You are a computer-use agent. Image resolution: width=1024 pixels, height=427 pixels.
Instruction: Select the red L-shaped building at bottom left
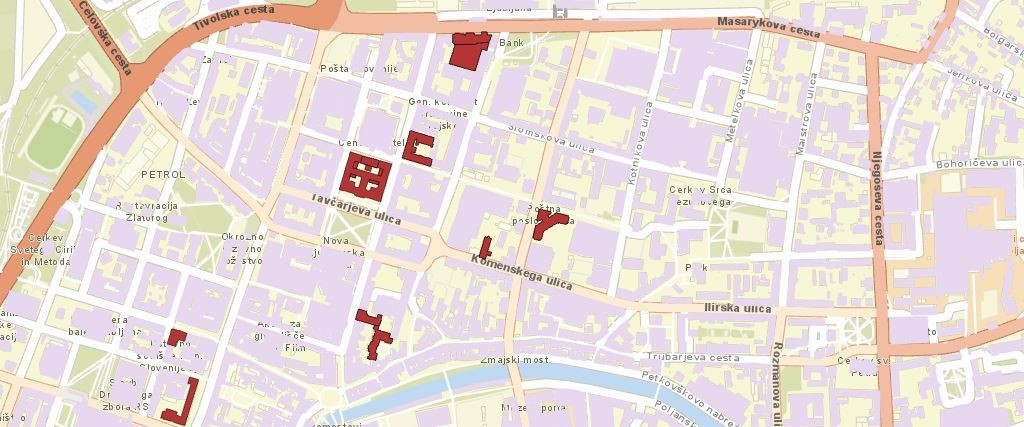182,402
